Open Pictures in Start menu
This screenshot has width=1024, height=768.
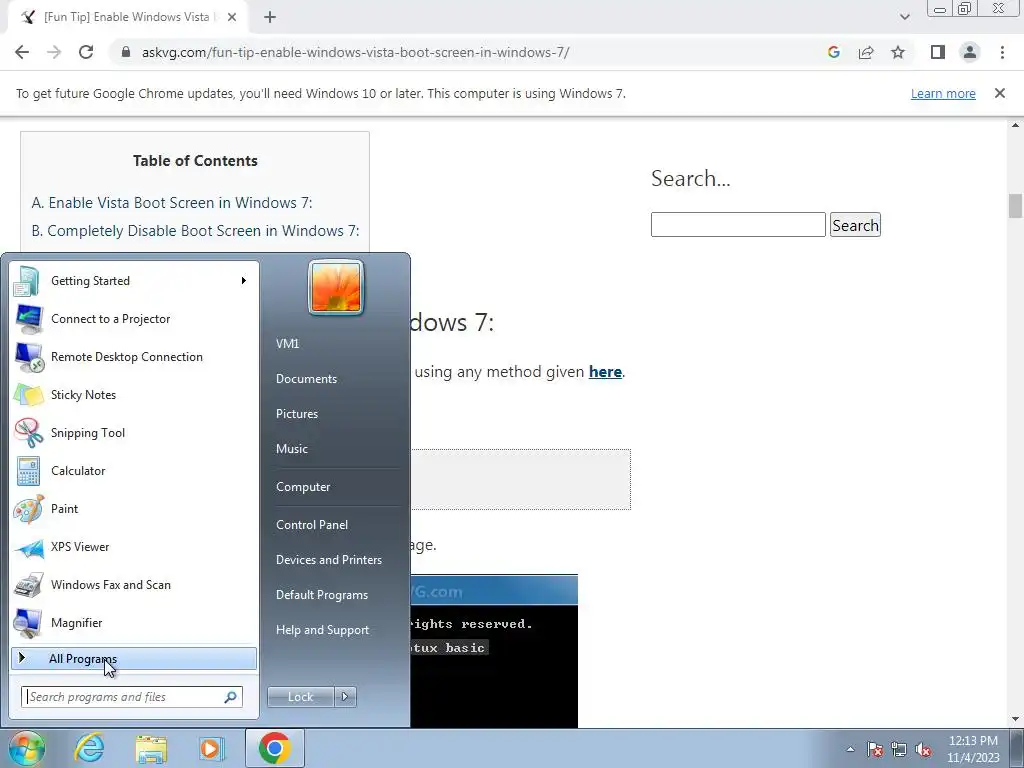tap(297, 414)
